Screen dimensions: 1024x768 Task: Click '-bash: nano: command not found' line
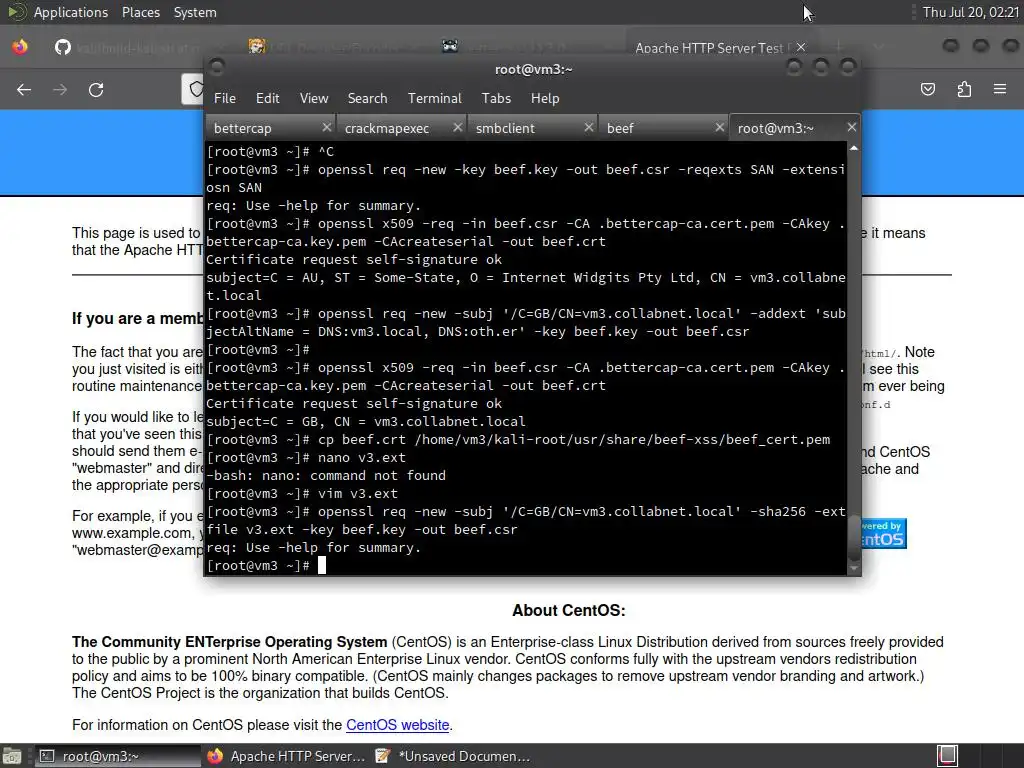click(x=326, y=475)
